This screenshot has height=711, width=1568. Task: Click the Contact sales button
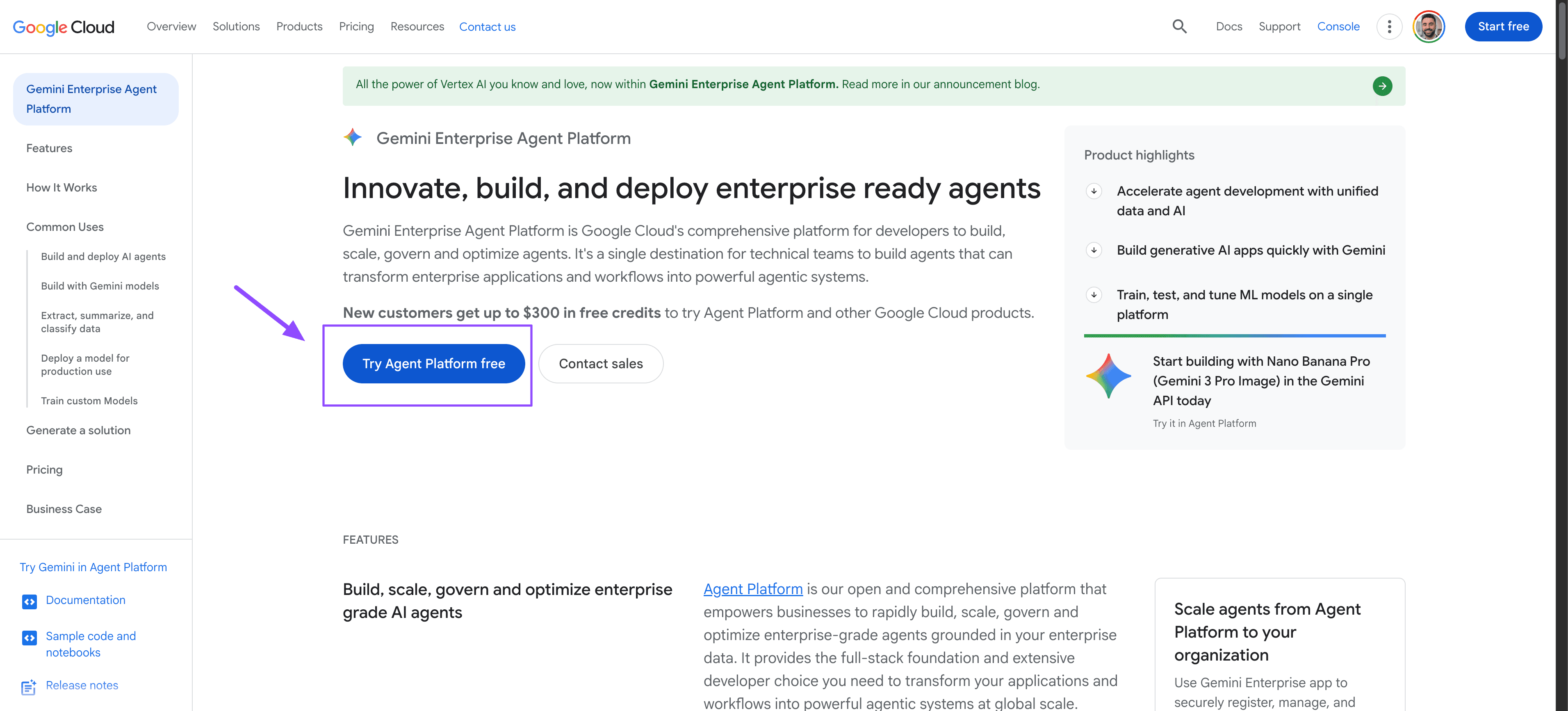[x=601, y=363]
